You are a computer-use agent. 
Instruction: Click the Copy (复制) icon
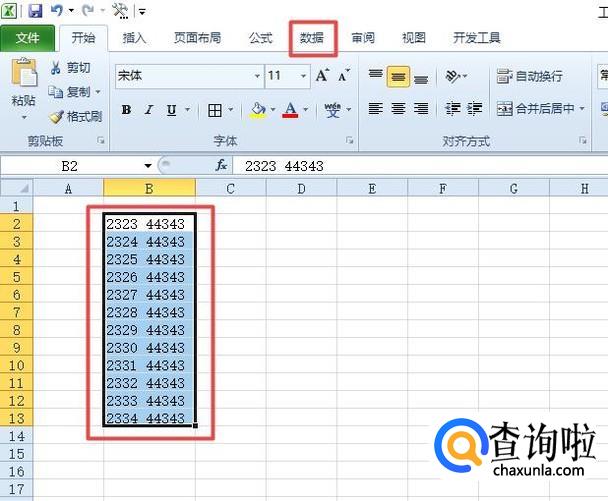click(55, 92)
